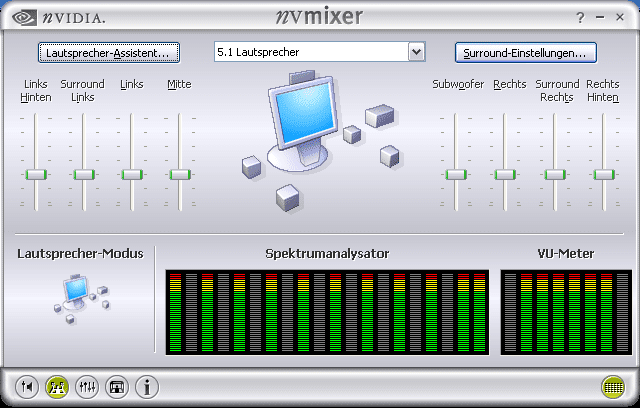This screenshot has width=640, height=408.
Task: Click the NVIDIA eye logo
Action: [x=24, y=18]
